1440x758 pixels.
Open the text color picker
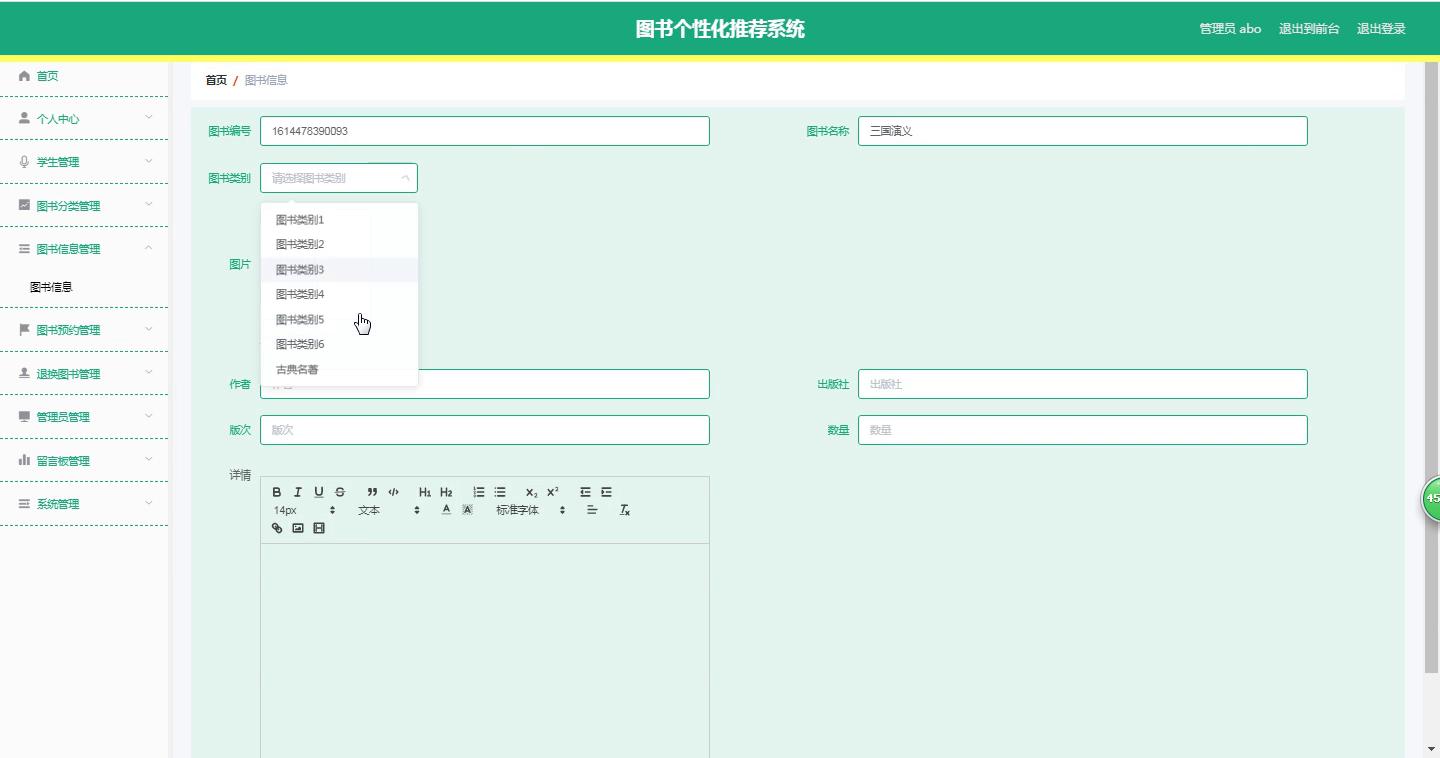click(x=446, y=510)
